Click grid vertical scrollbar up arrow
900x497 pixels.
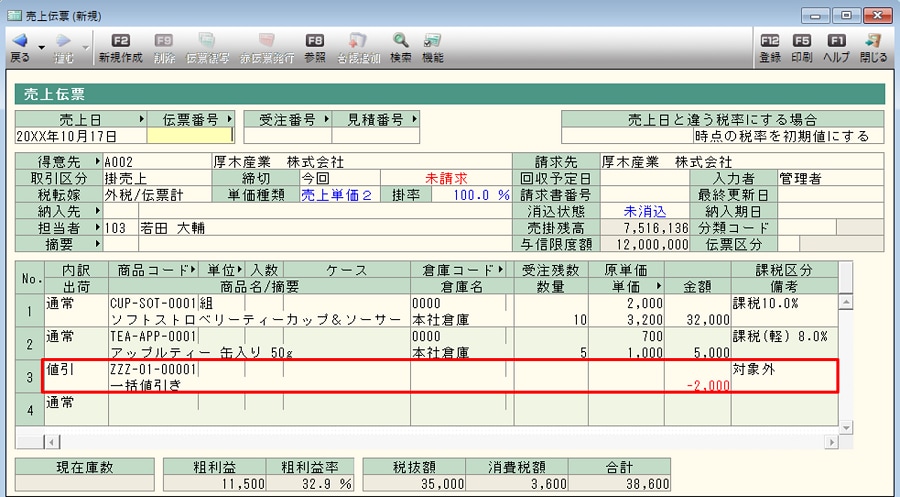coord(846,302)
